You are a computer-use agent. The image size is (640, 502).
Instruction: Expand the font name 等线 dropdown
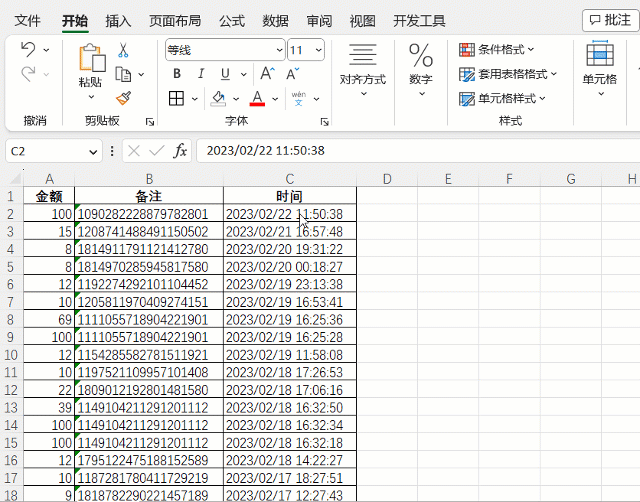coord(279,50)
